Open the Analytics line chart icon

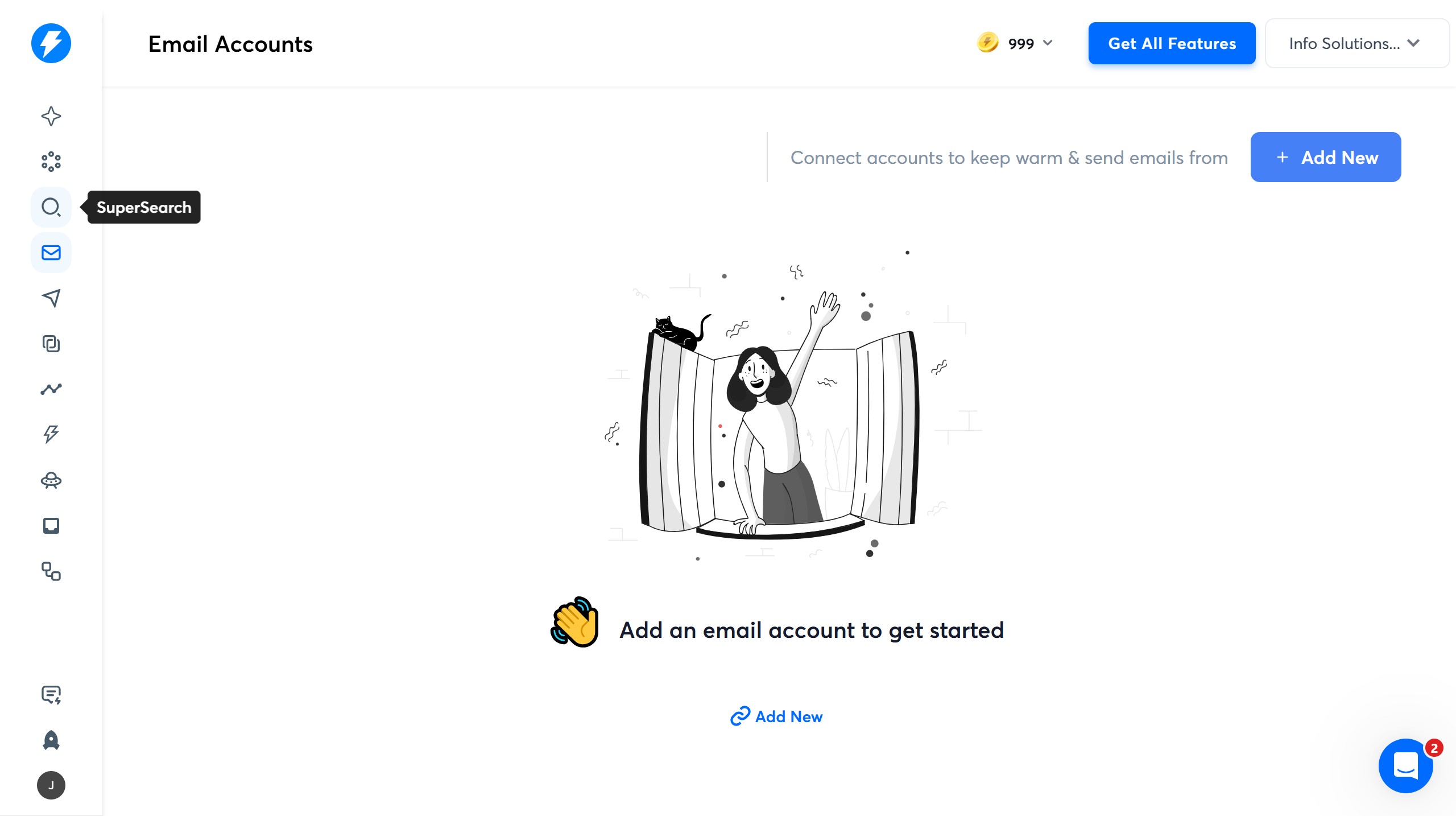click(51, 389)
